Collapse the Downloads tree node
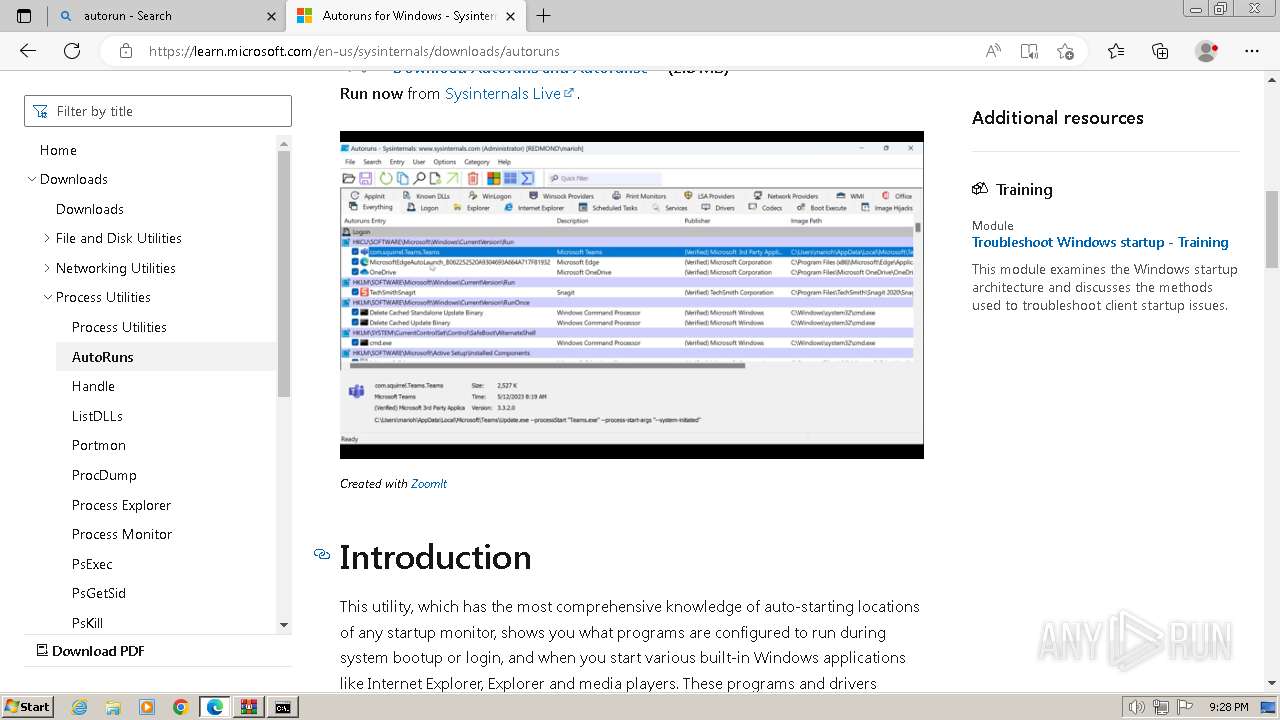The image size is (1280, 720). tap(31, 179)
